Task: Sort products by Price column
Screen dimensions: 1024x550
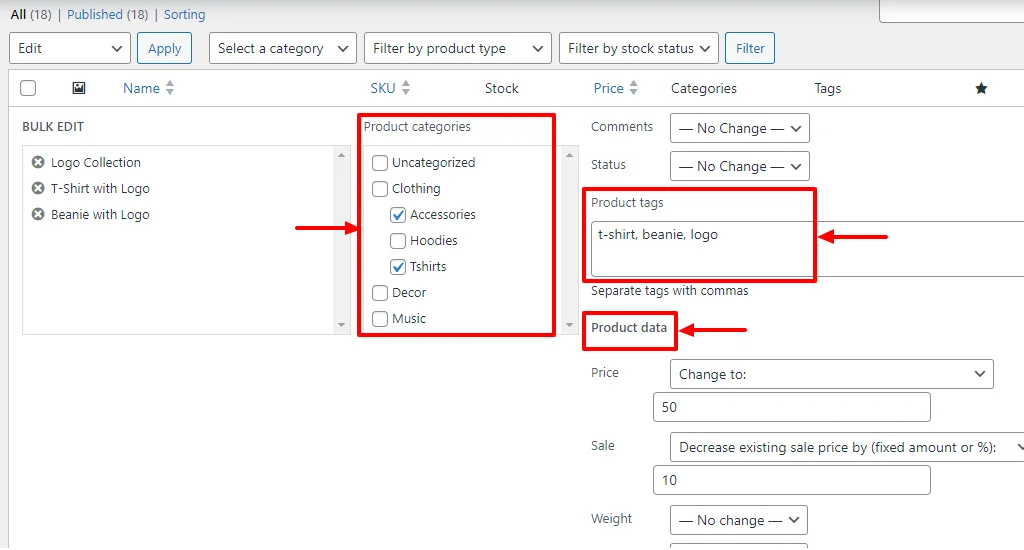Action: point(615,88)
